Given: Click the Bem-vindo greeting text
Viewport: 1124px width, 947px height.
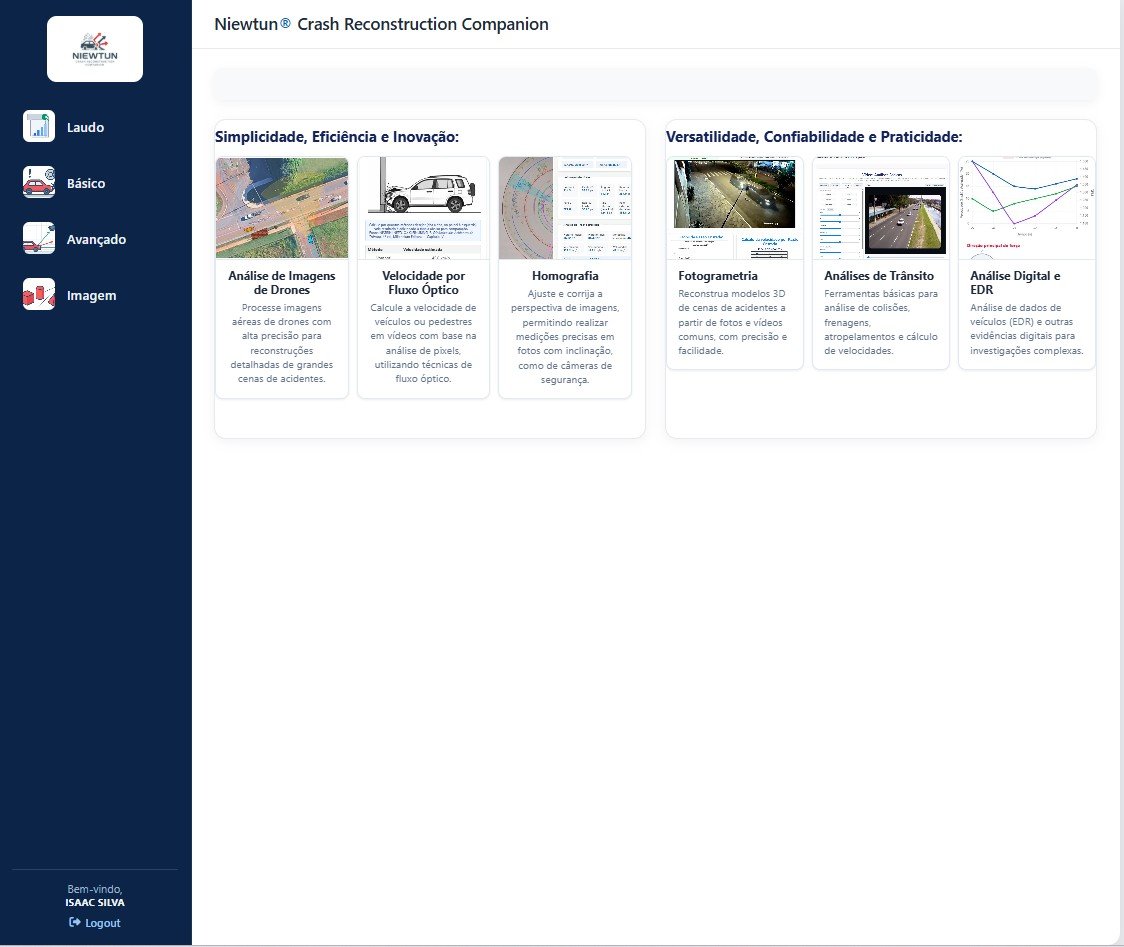Looking at the screenshot, I should (x=95, y=889).
